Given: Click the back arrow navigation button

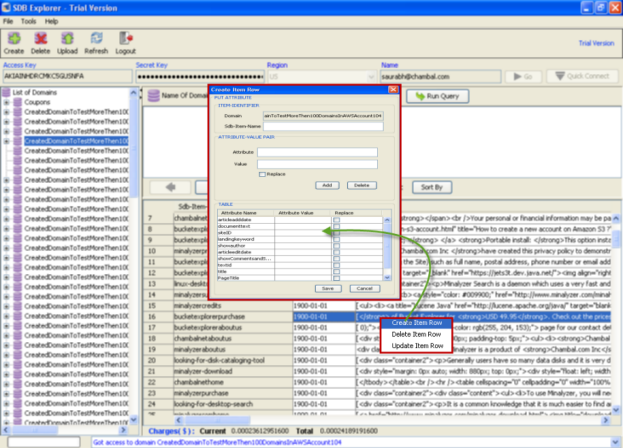Looking at the screenshot, I should pyautogui.click(x=171, y=187).
